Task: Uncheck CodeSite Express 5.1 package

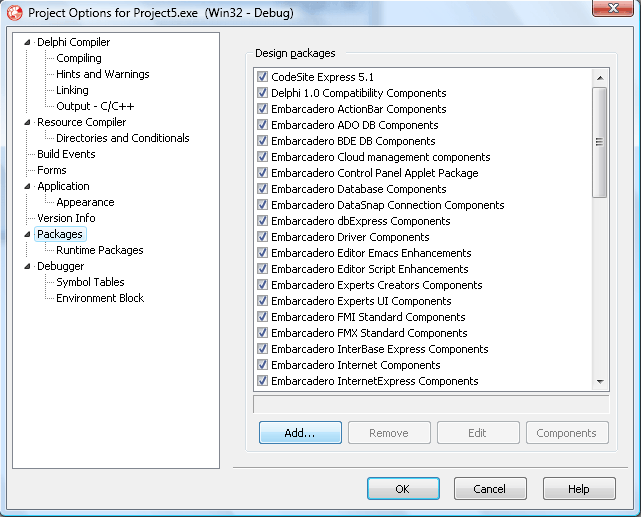Action: pyautogui.click(x=262, y=77)
